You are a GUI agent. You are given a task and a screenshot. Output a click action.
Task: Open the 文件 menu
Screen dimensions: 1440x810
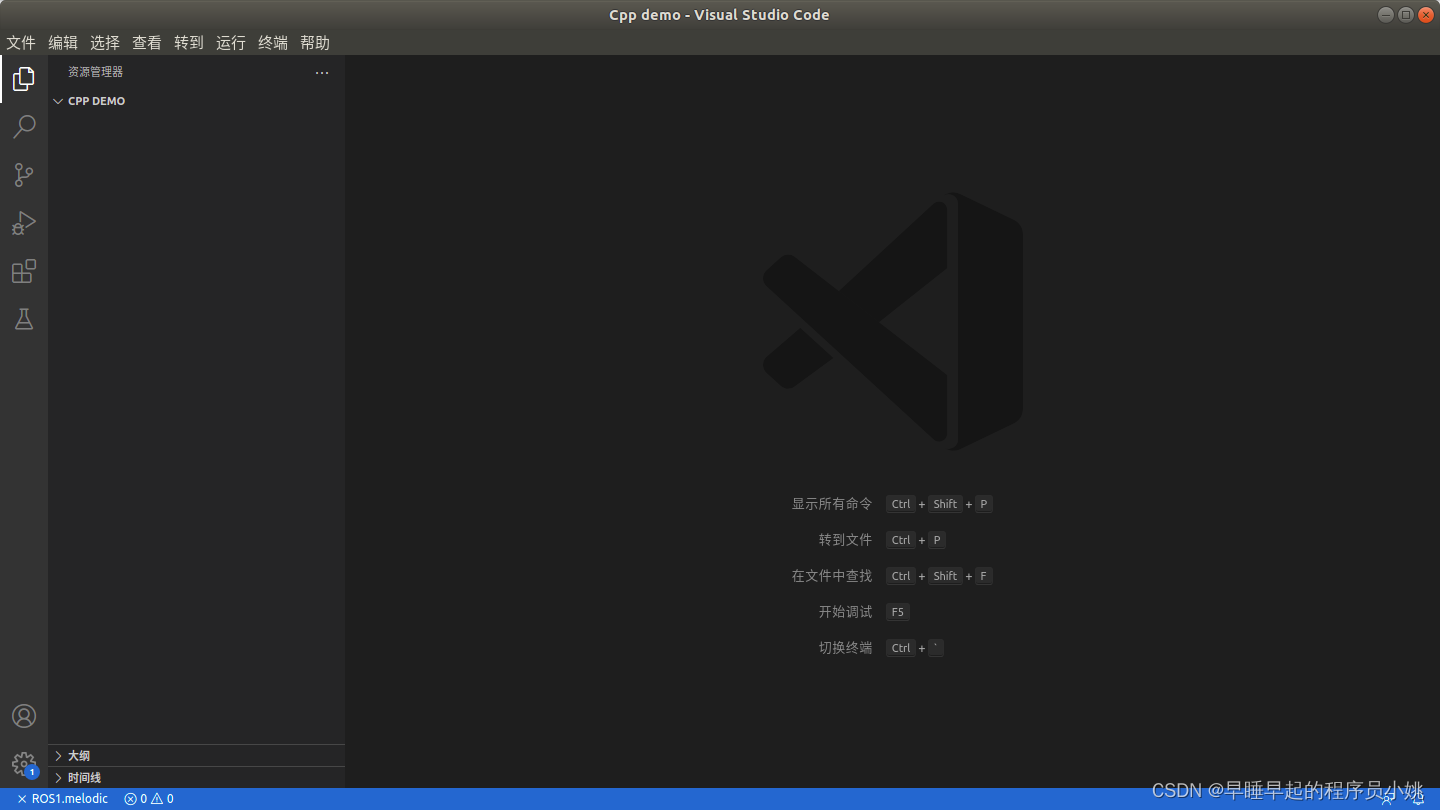click(x=21, y=42)
